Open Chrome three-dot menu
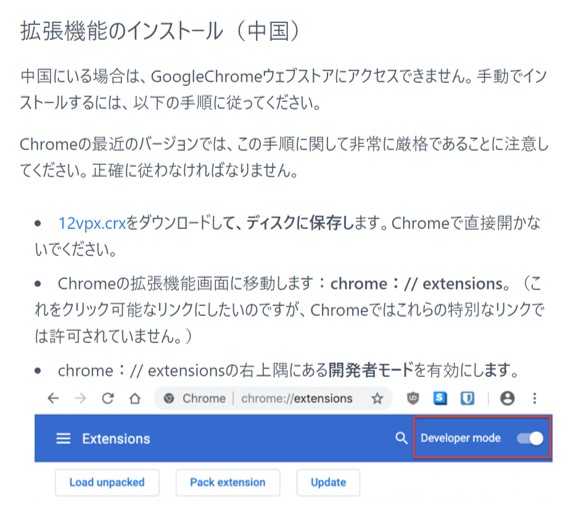The width and height of the screenshot is (568, 505). [x=535, y=398]
